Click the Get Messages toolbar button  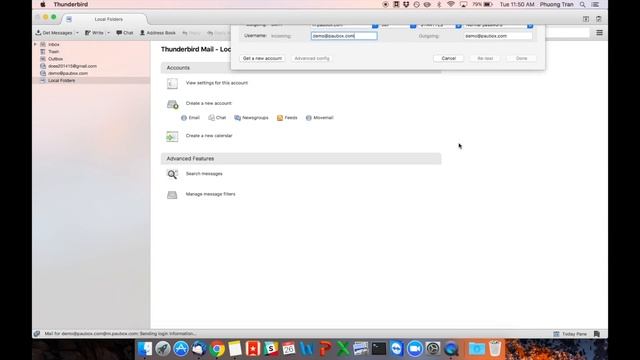click(x=53, y=33)
